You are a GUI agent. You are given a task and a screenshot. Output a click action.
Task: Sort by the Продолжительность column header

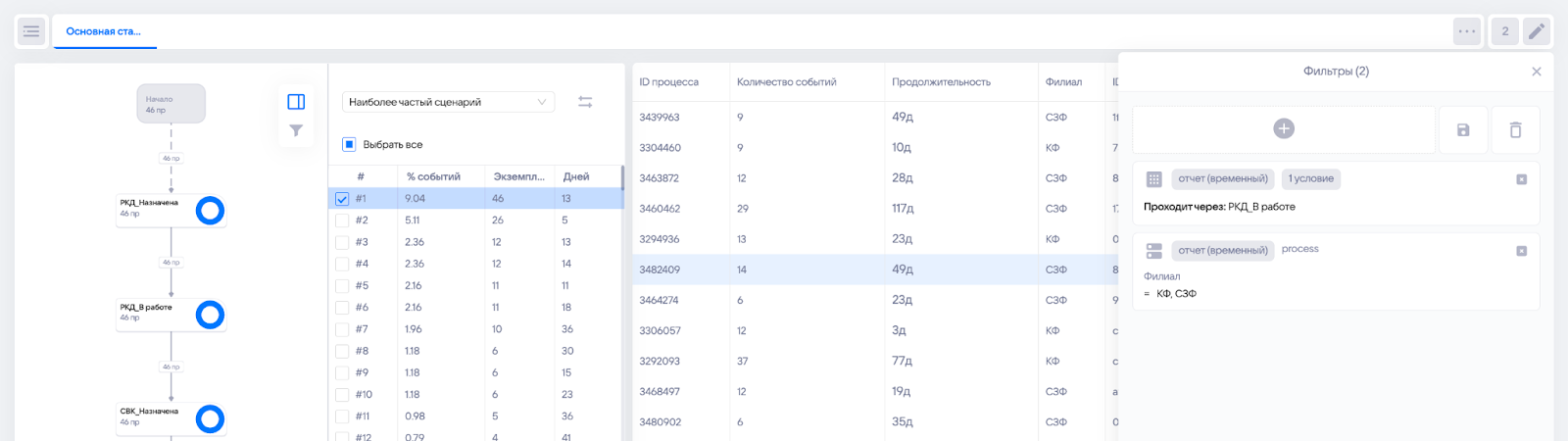pyautogui.click(x=941, y=82)
